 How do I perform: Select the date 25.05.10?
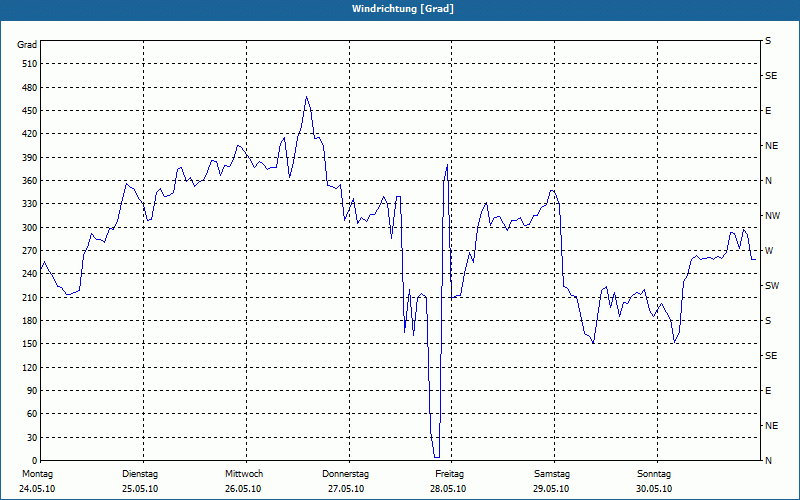coord(140,489)
